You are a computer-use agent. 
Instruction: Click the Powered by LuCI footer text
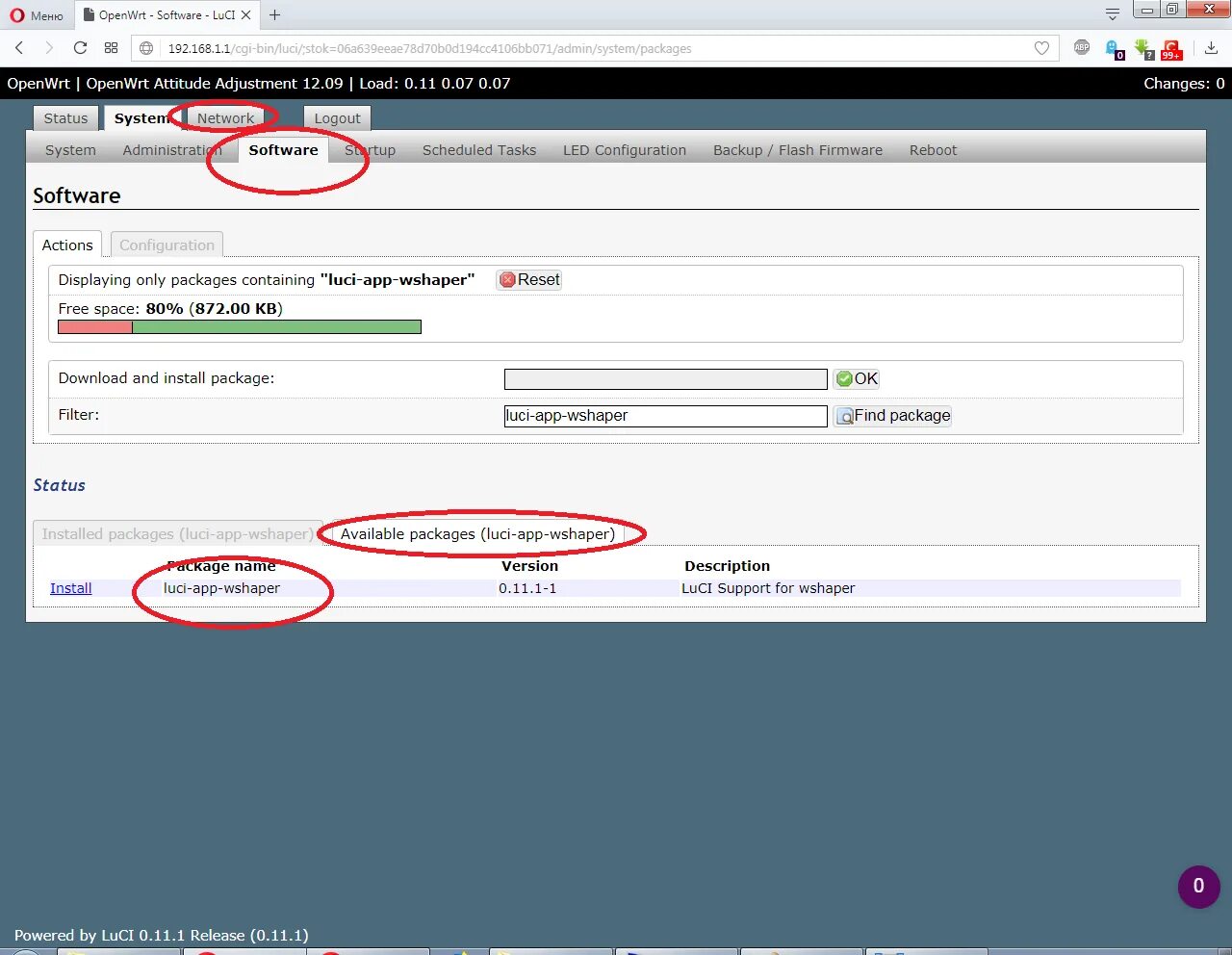coord(162,935)
